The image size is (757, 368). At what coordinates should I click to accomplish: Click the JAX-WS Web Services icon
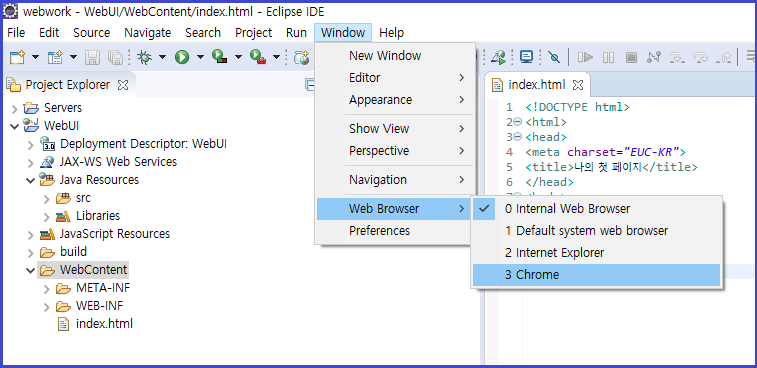pos(47,162)
